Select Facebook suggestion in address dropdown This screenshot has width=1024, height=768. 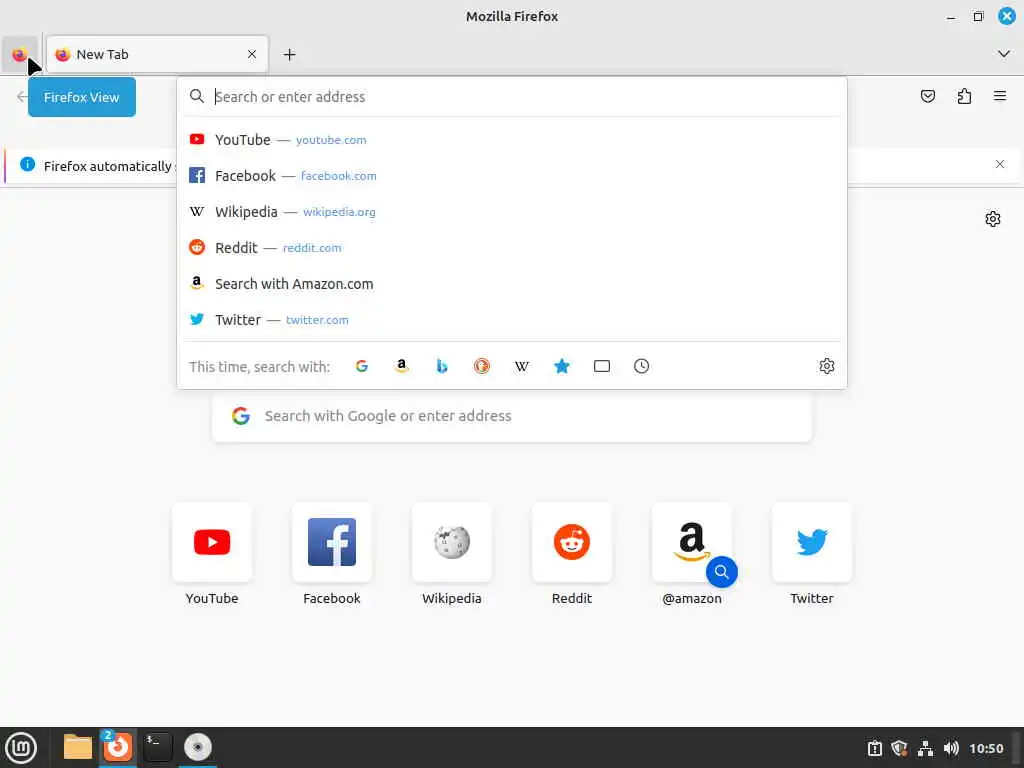[512, 176]
